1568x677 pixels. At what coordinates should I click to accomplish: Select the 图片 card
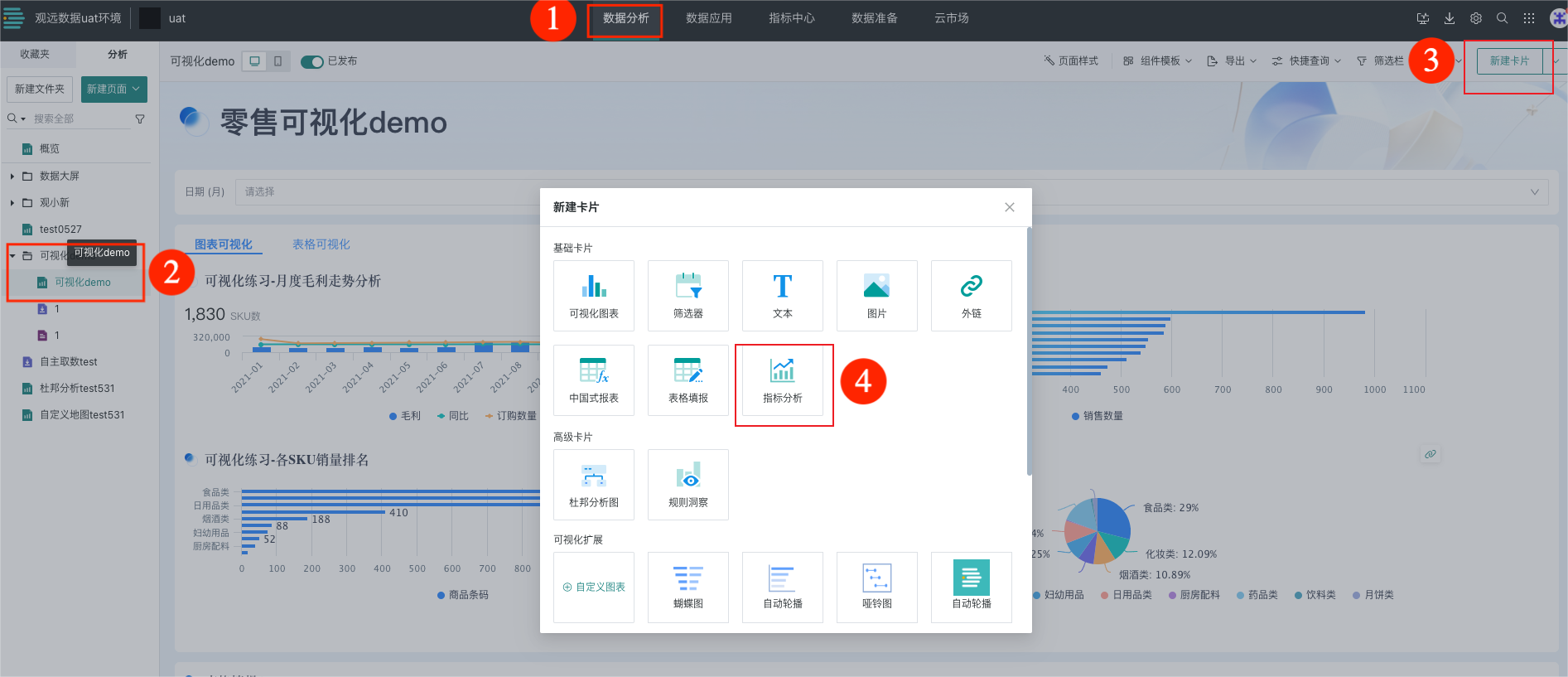pyautogui.click(x=877, y=296)
